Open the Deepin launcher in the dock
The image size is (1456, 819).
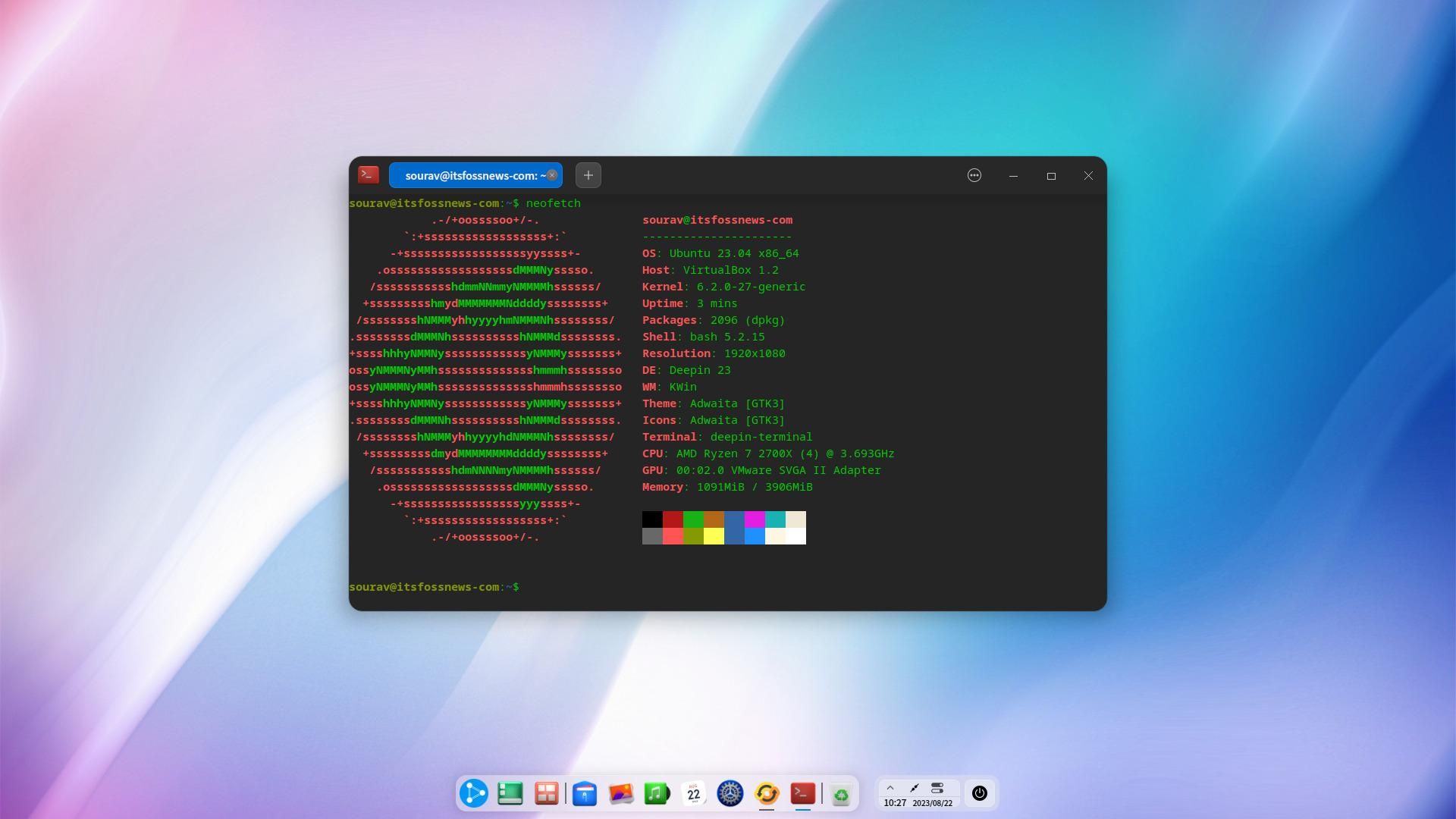pos(474,794)
